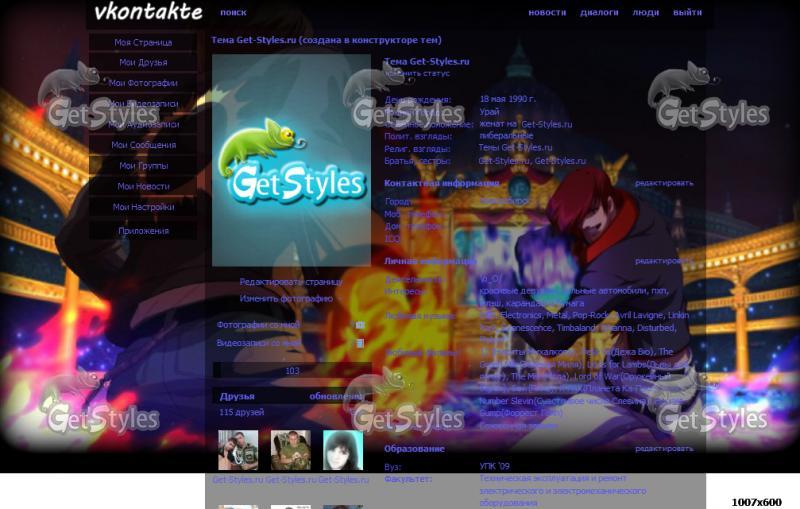Click Изменить фотографию link
800x509 pixels.
[x=286, y=298]
